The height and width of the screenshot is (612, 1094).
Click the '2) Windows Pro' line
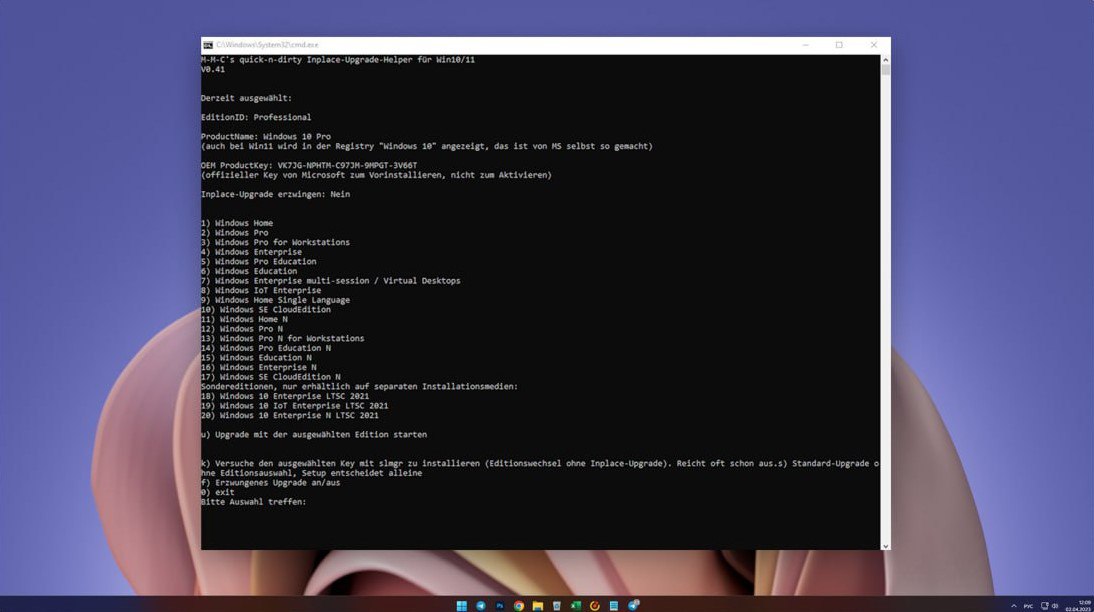[x=234, y=232]
